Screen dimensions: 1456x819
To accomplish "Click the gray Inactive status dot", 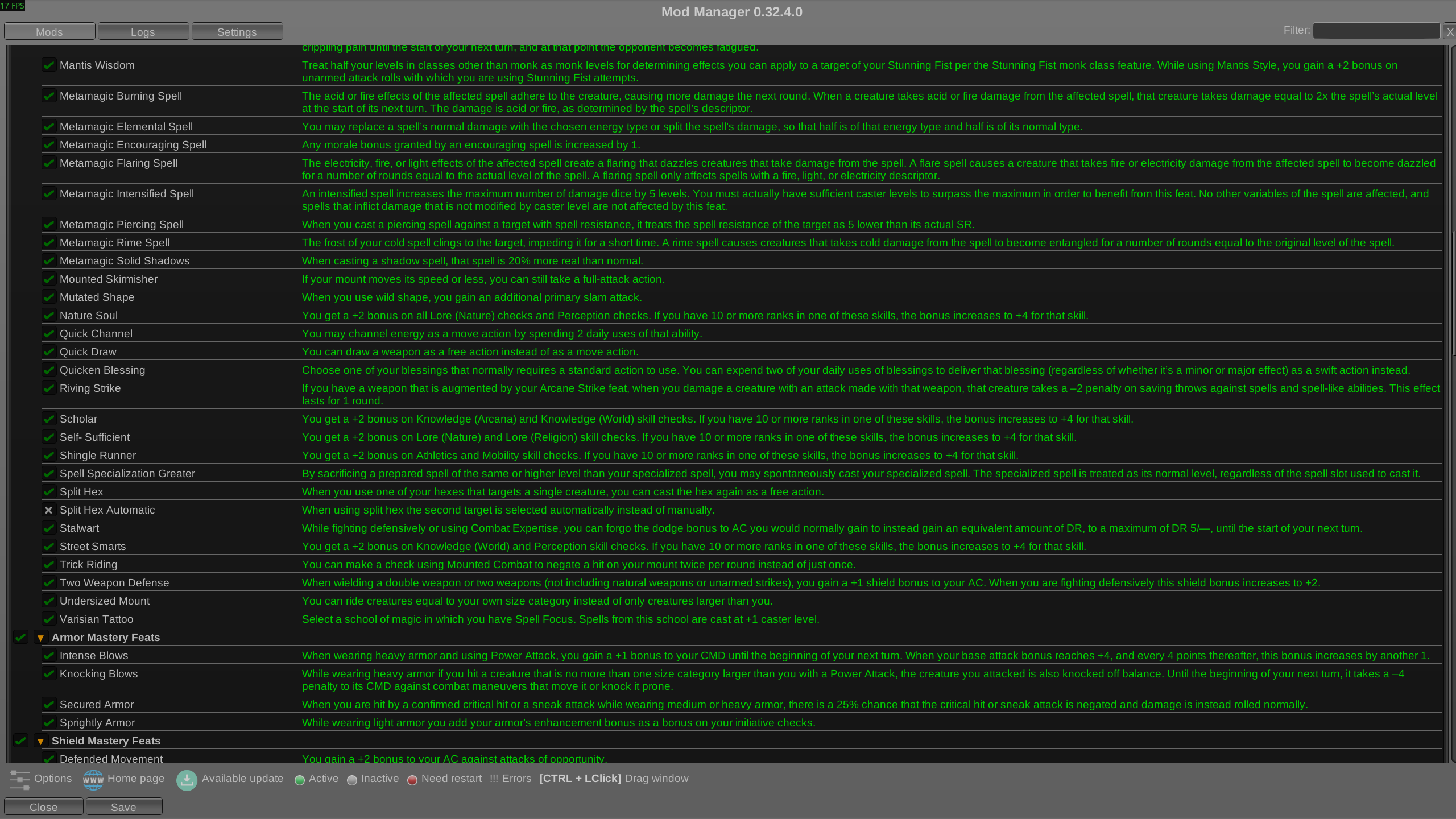I will pos(352,780).
